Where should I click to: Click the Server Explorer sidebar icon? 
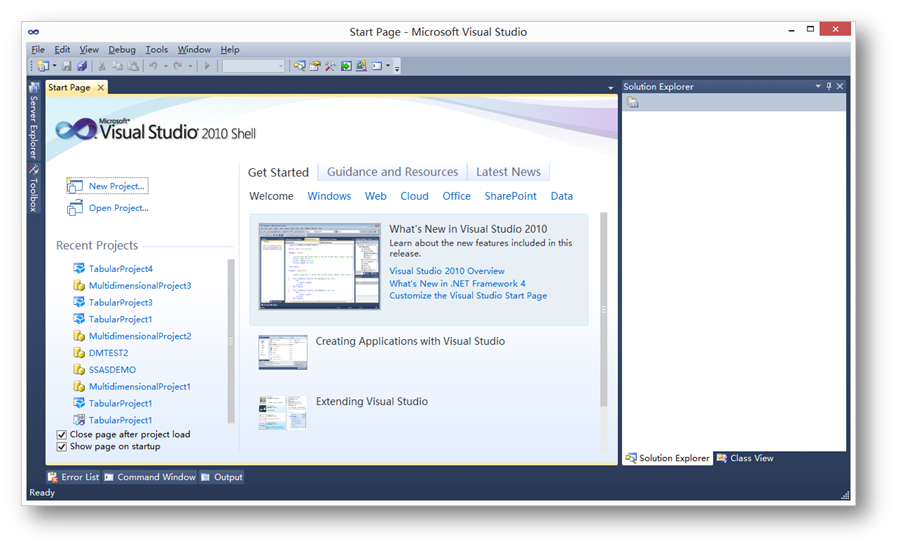pyautogui.click(x=34, y=88)
